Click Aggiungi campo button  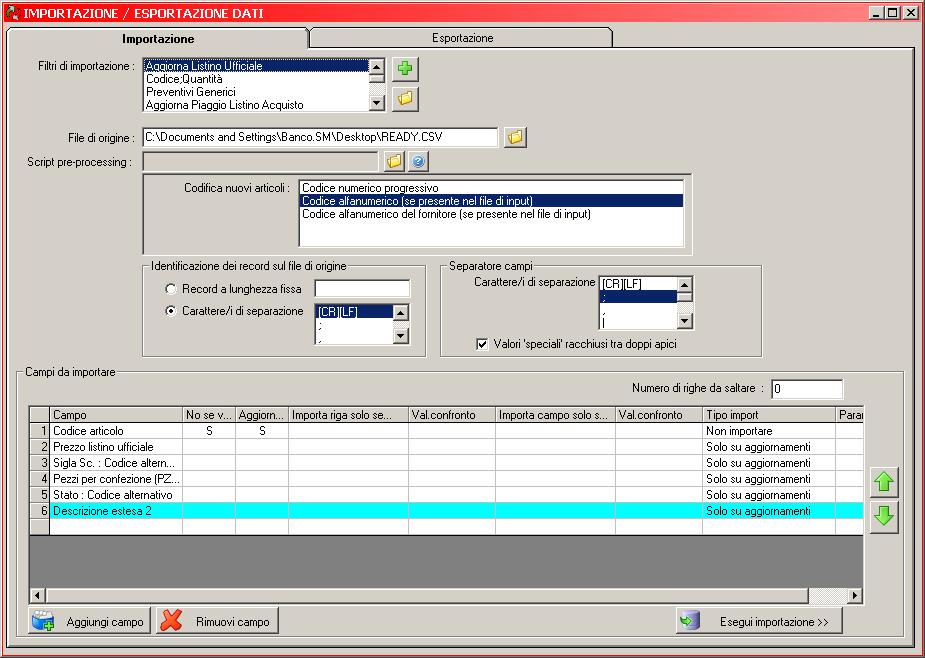click(90, 621)
